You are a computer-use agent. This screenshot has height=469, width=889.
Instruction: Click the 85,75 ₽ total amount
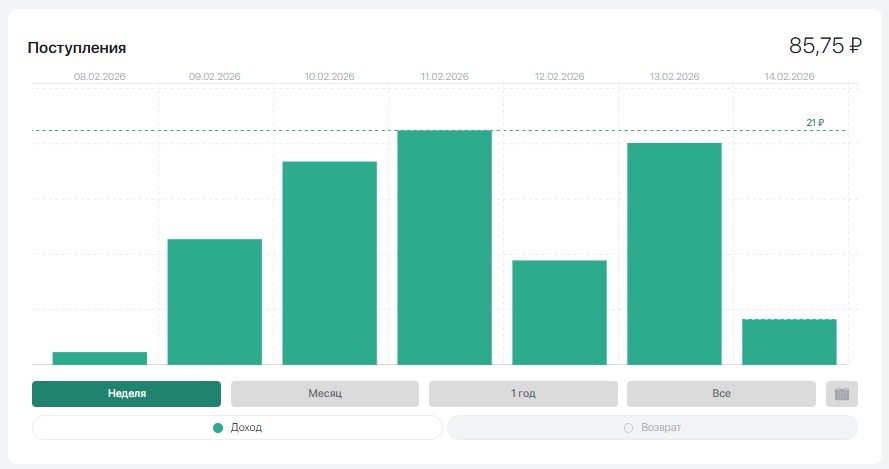click(x=826, y=46)
